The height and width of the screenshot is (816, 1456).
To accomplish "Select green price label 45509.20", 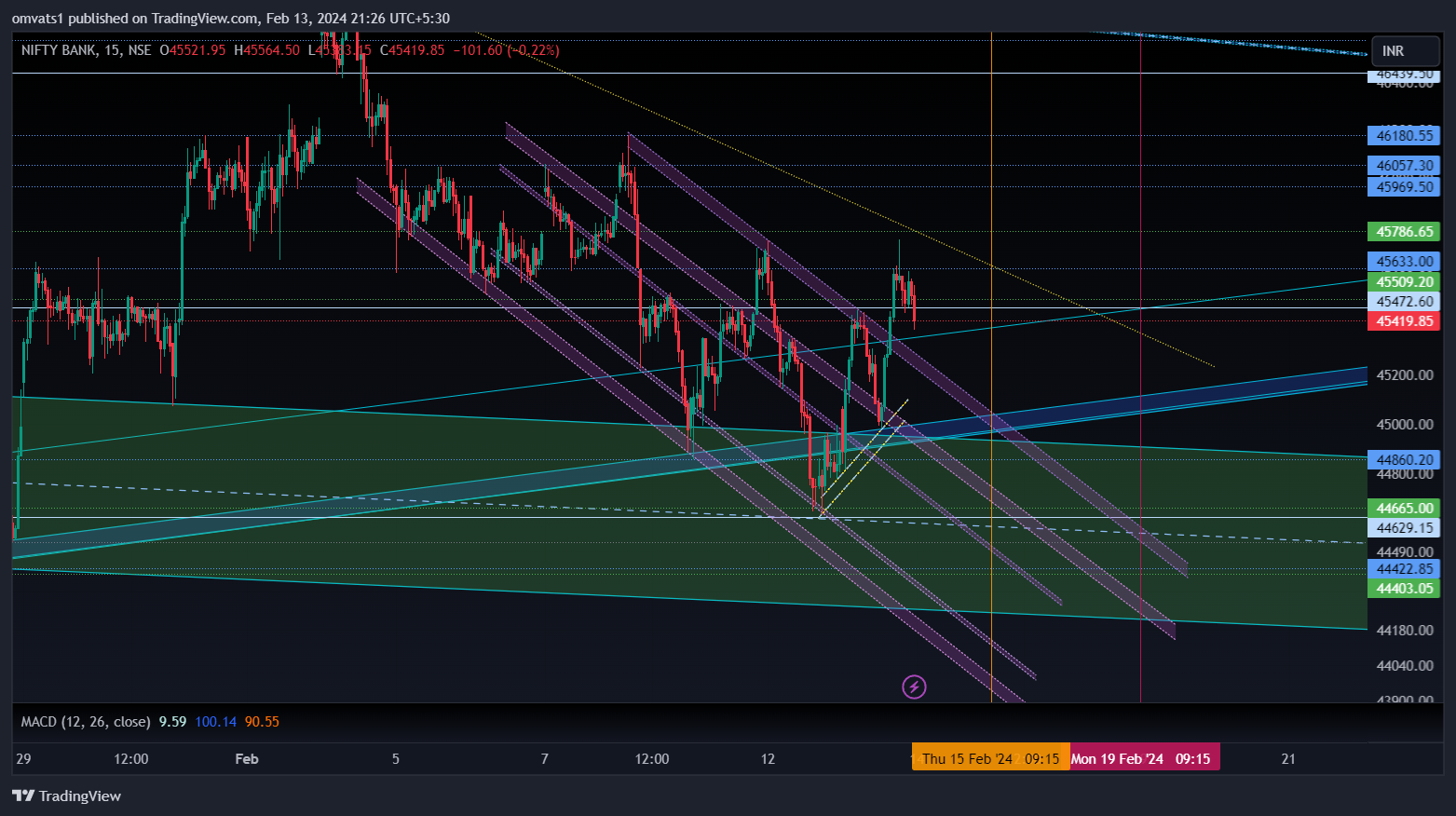I will click(x=1404, y=282).
